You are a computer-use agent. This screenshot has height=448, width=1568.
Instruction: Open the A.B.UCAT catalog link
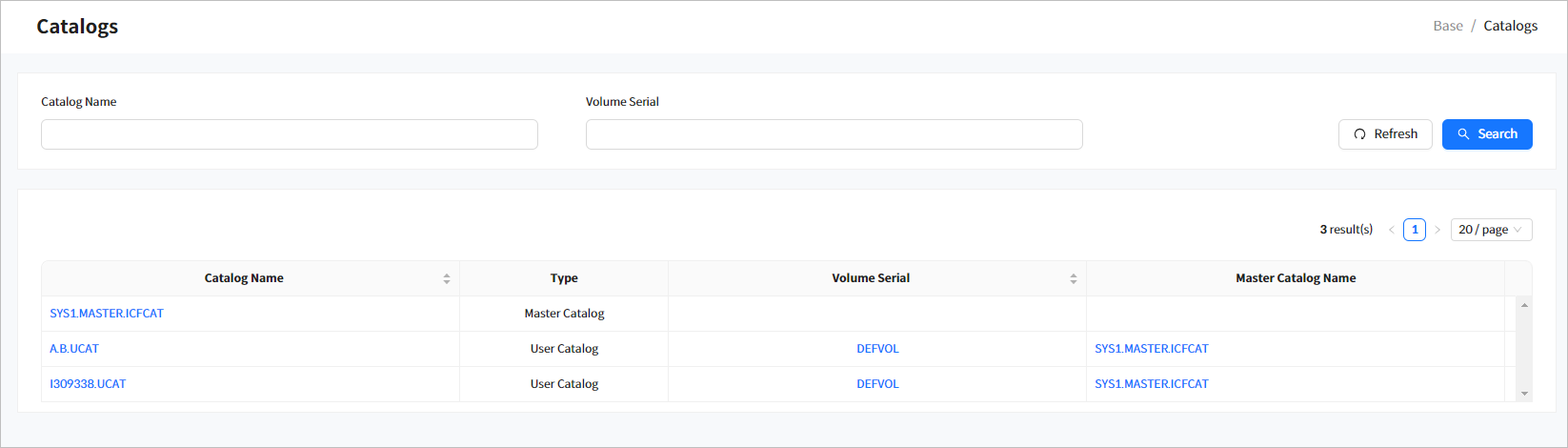click(x=74, y=349)
